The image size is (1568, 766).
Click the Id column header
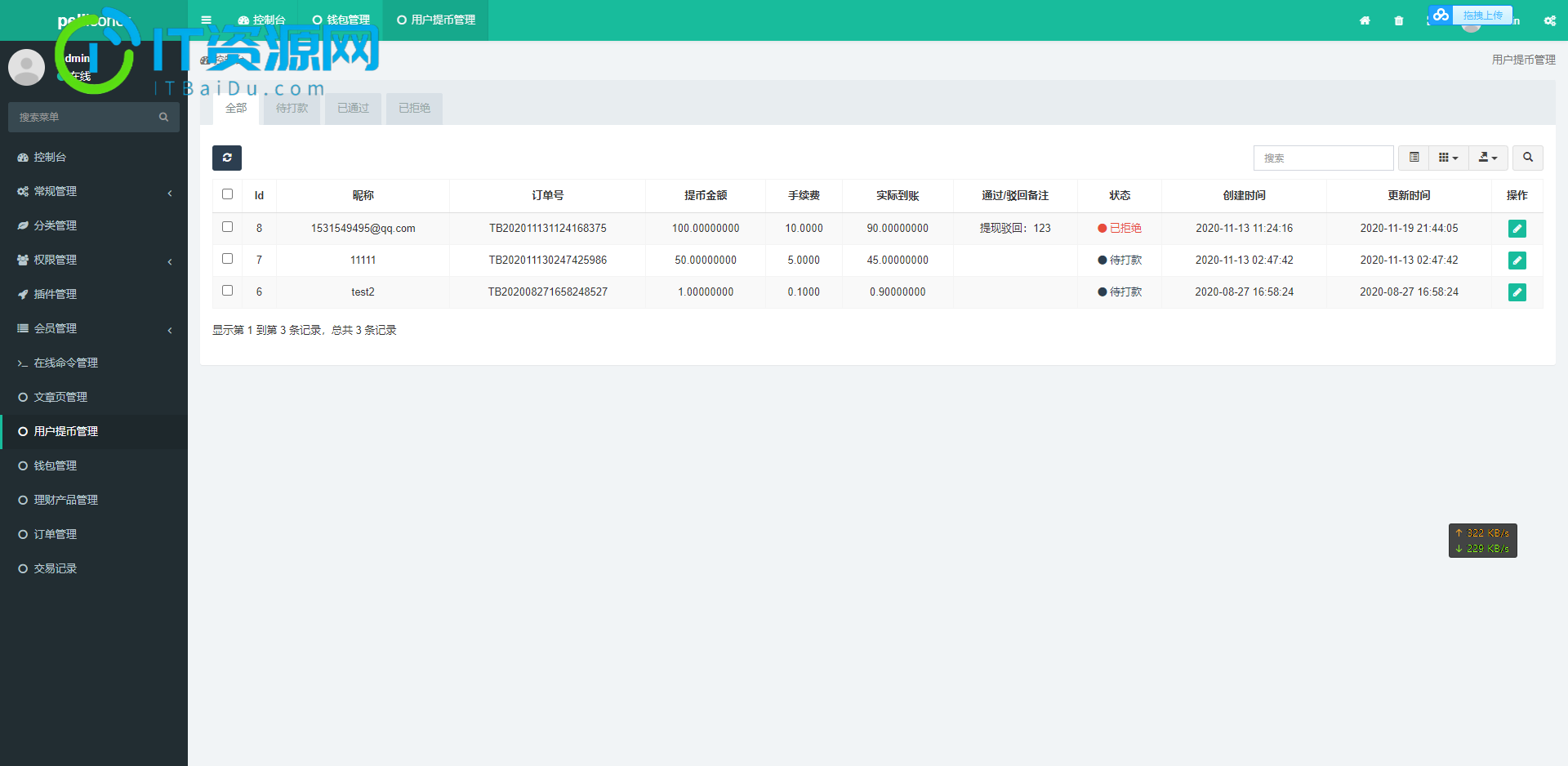point(259,195)
